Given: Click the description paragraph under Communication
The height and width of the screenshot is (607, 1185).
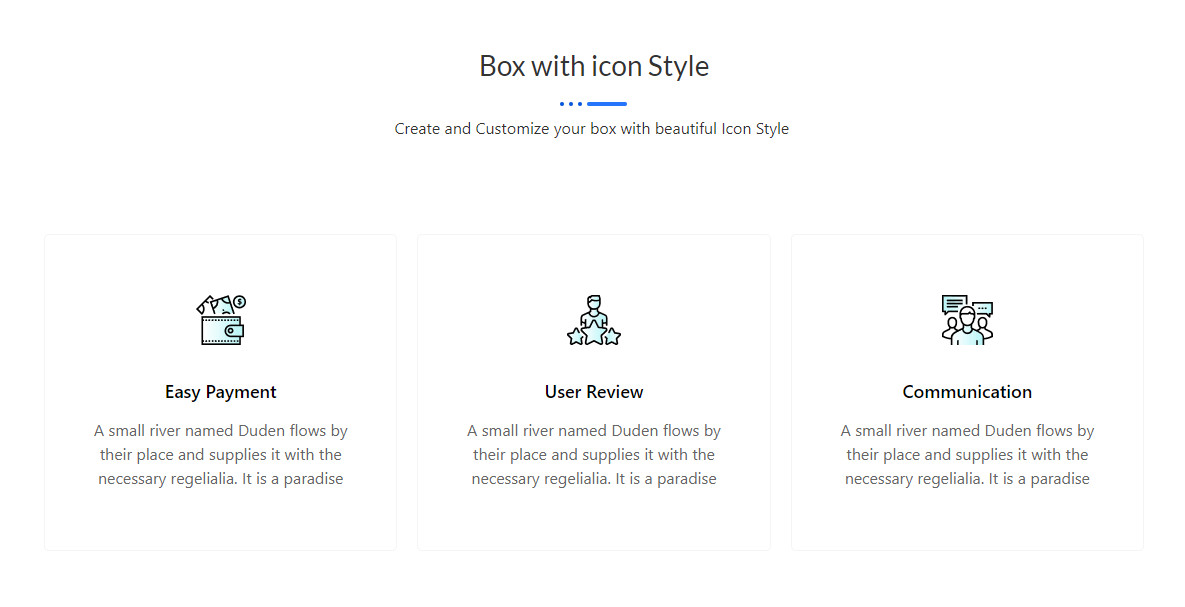Looking at the screenshot, I should [967, 455].
